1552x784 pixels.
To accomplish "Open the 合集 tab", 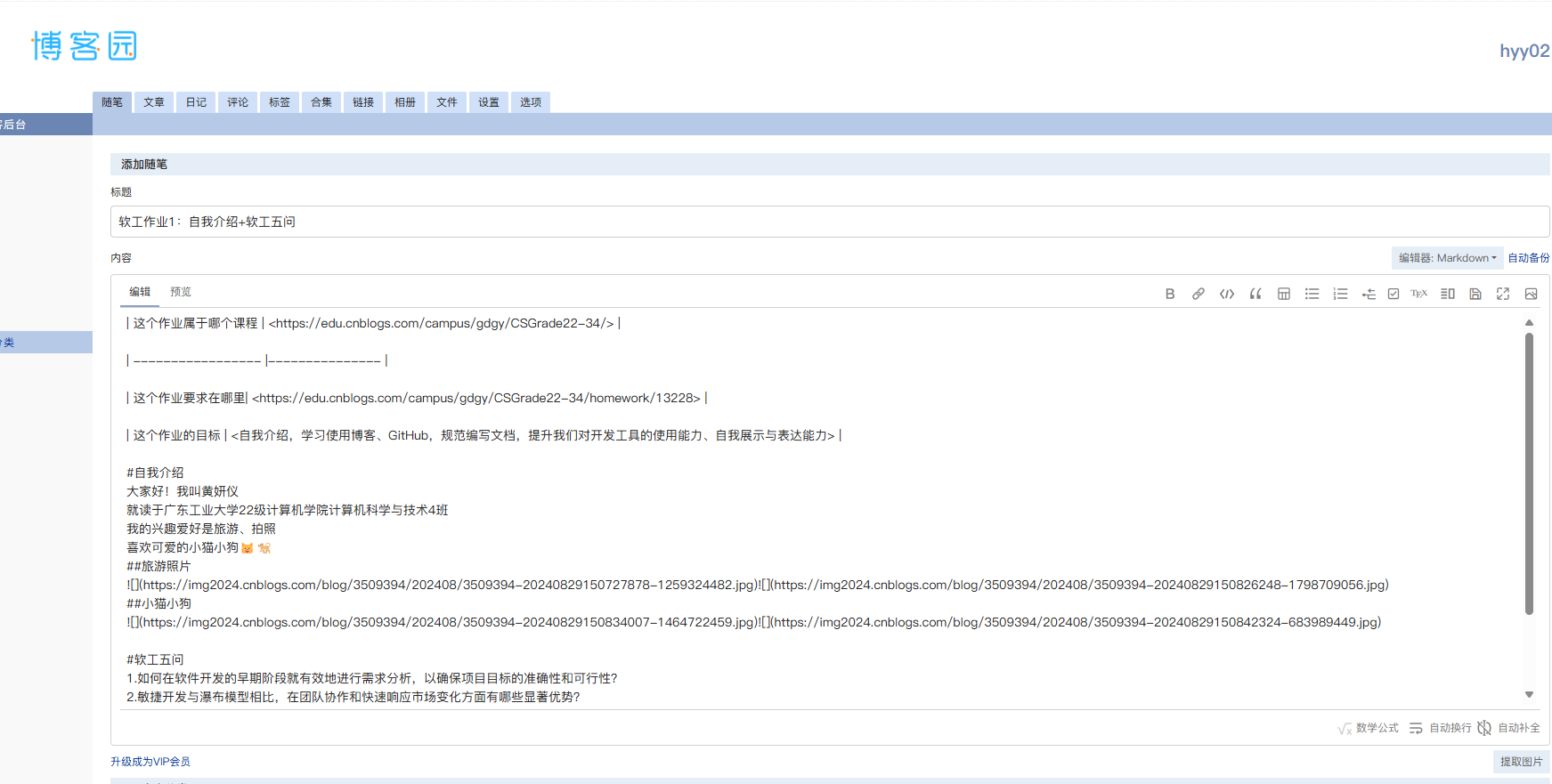I will [321, 102].
